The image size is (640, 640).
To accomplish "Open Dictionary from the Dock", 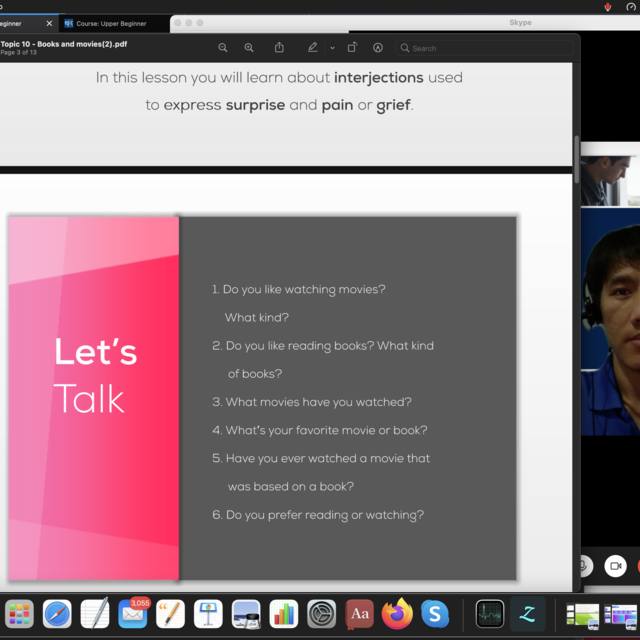I will (x=360, y=613).
